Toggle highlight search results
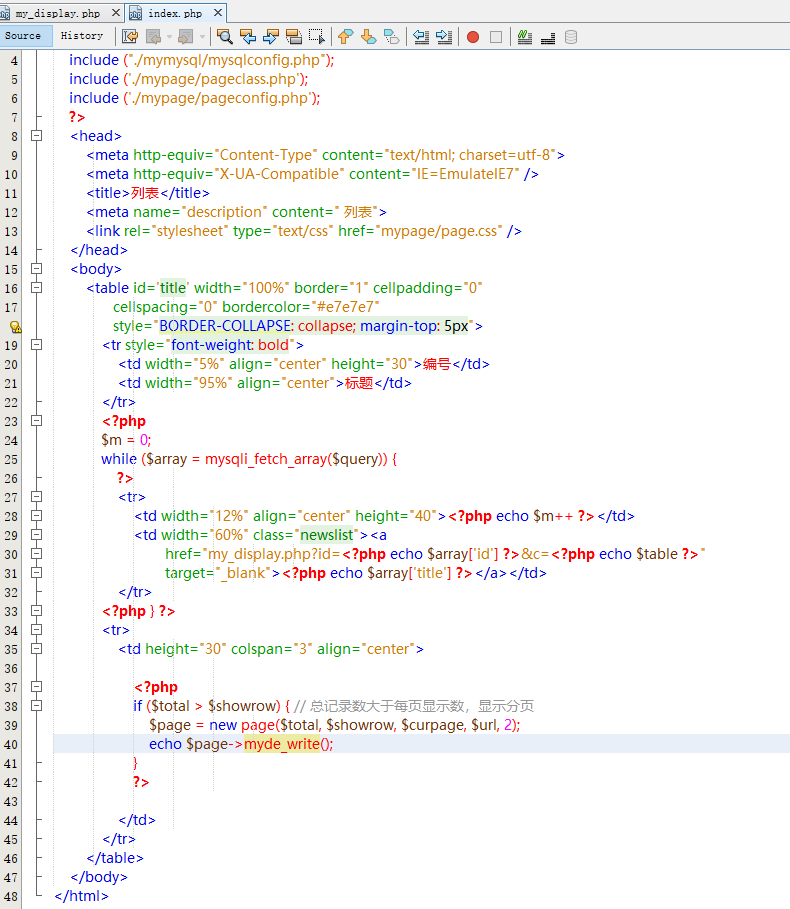The height and width of the screenshot is (909, 790). [294, 37]
